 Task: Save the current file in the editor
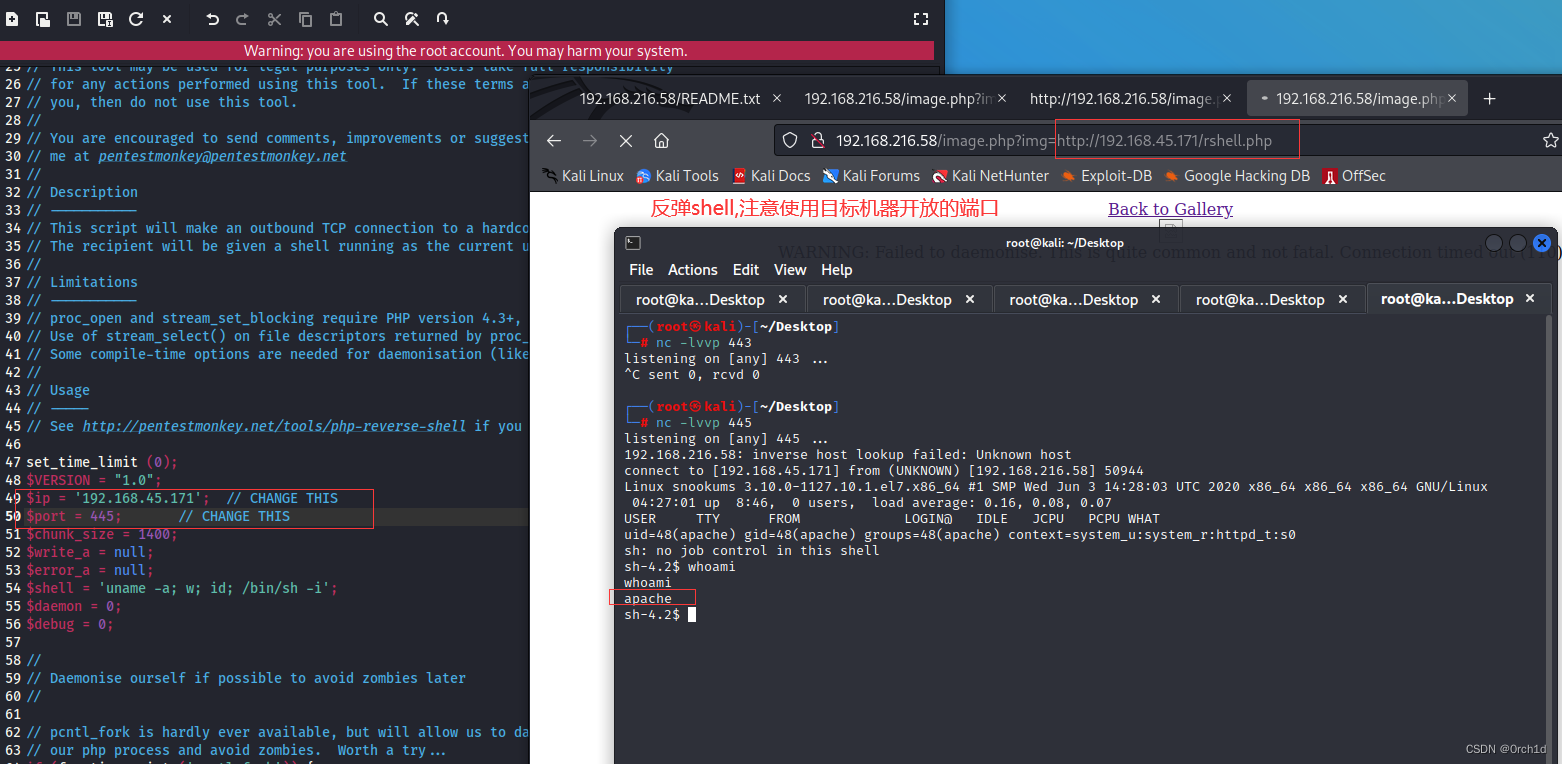(x=74, y=19)
